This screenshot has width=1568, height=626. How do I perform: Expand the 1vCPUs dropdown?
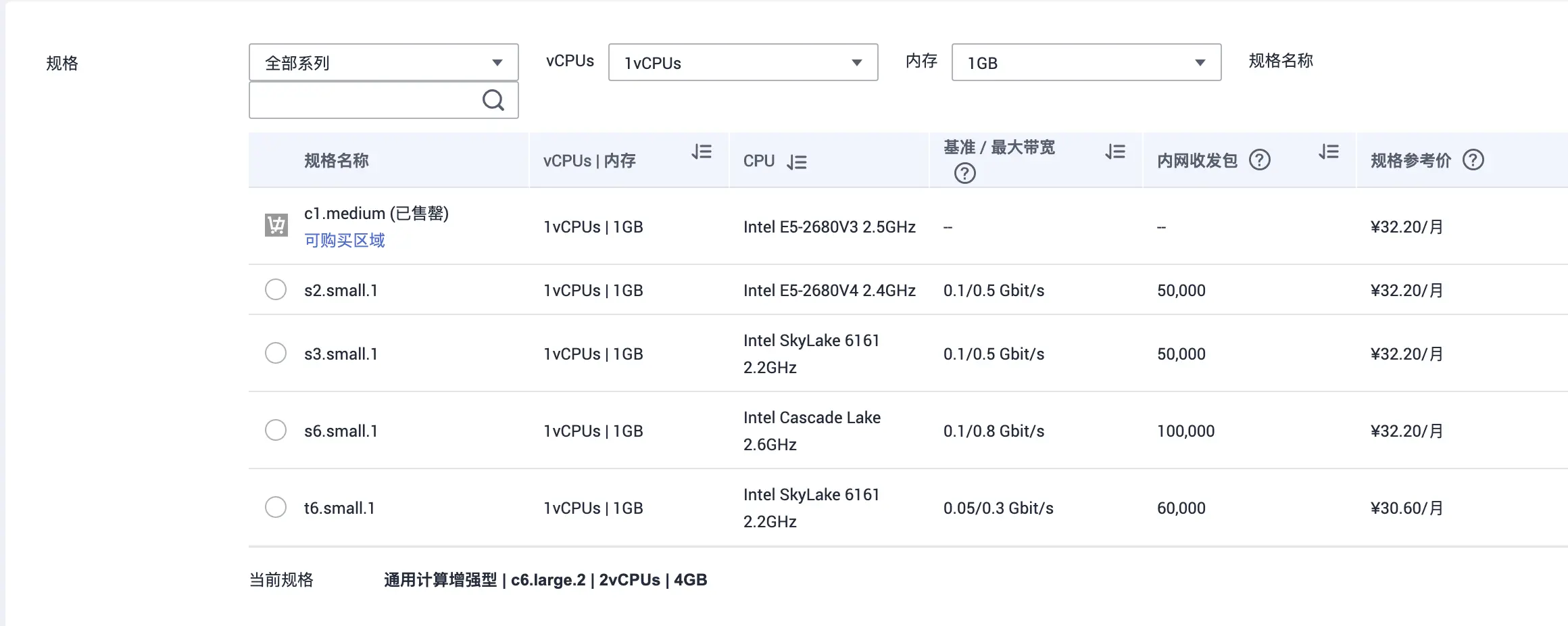click(x=743, y=63)
